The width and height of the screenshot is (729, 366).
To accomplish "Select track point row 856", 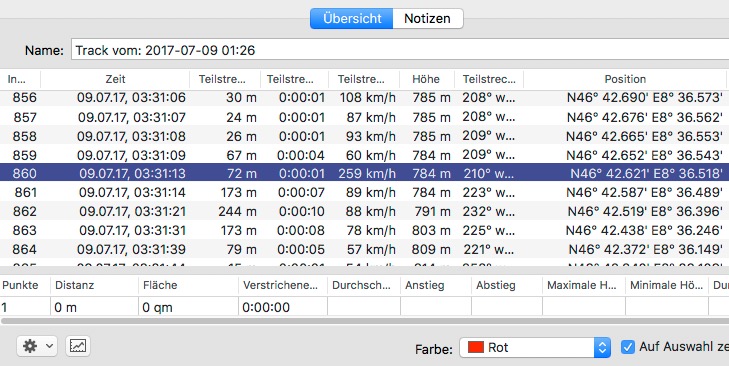I will click(364, 98).
